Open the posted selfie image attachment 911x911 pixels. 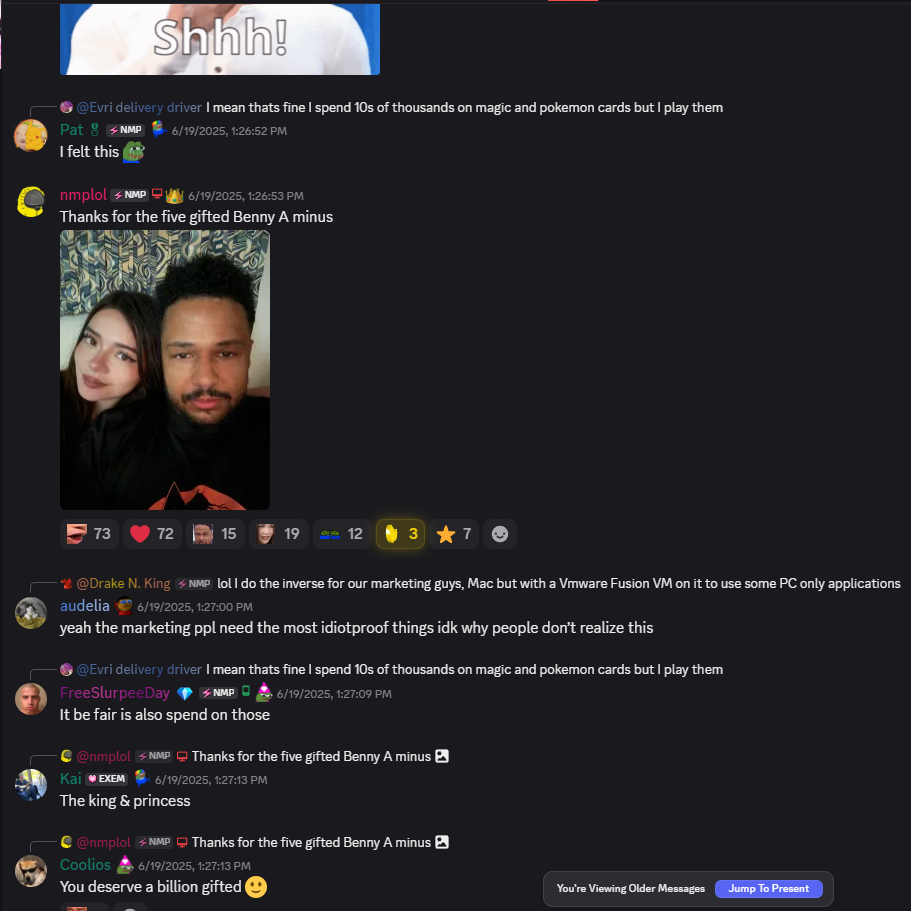[x=165, y=370]
